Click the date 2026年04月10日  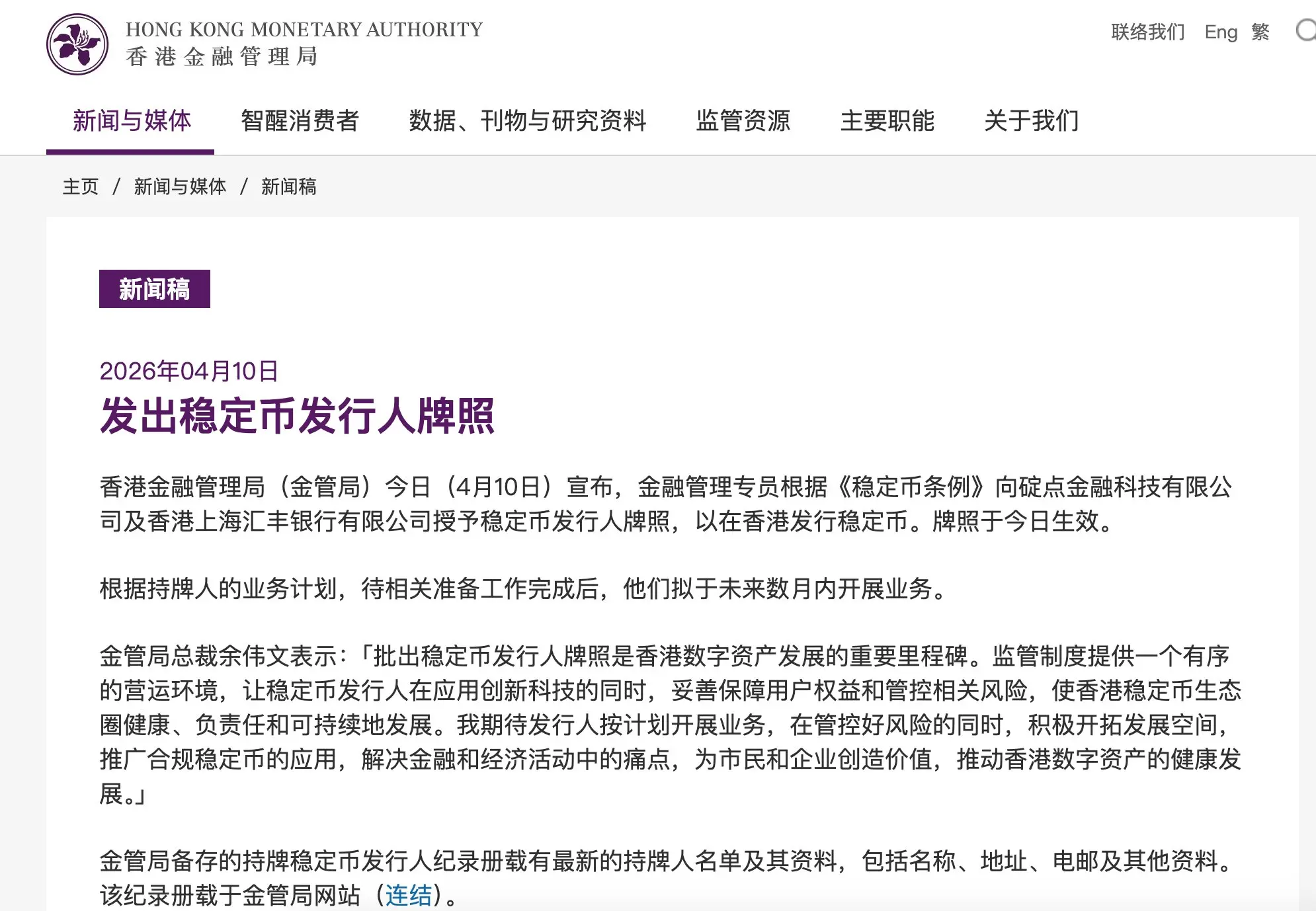pyautogui.click(x=189, y=371)
